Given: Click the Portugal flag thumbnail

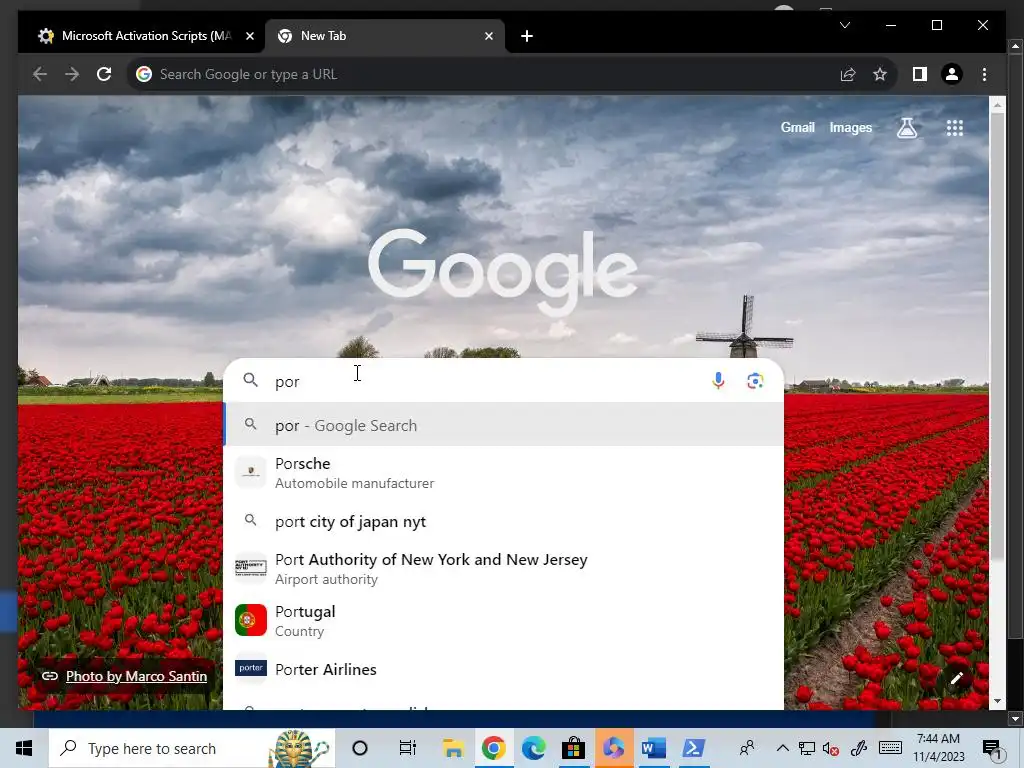Looking at the screenshot, I should click(251, 620).
